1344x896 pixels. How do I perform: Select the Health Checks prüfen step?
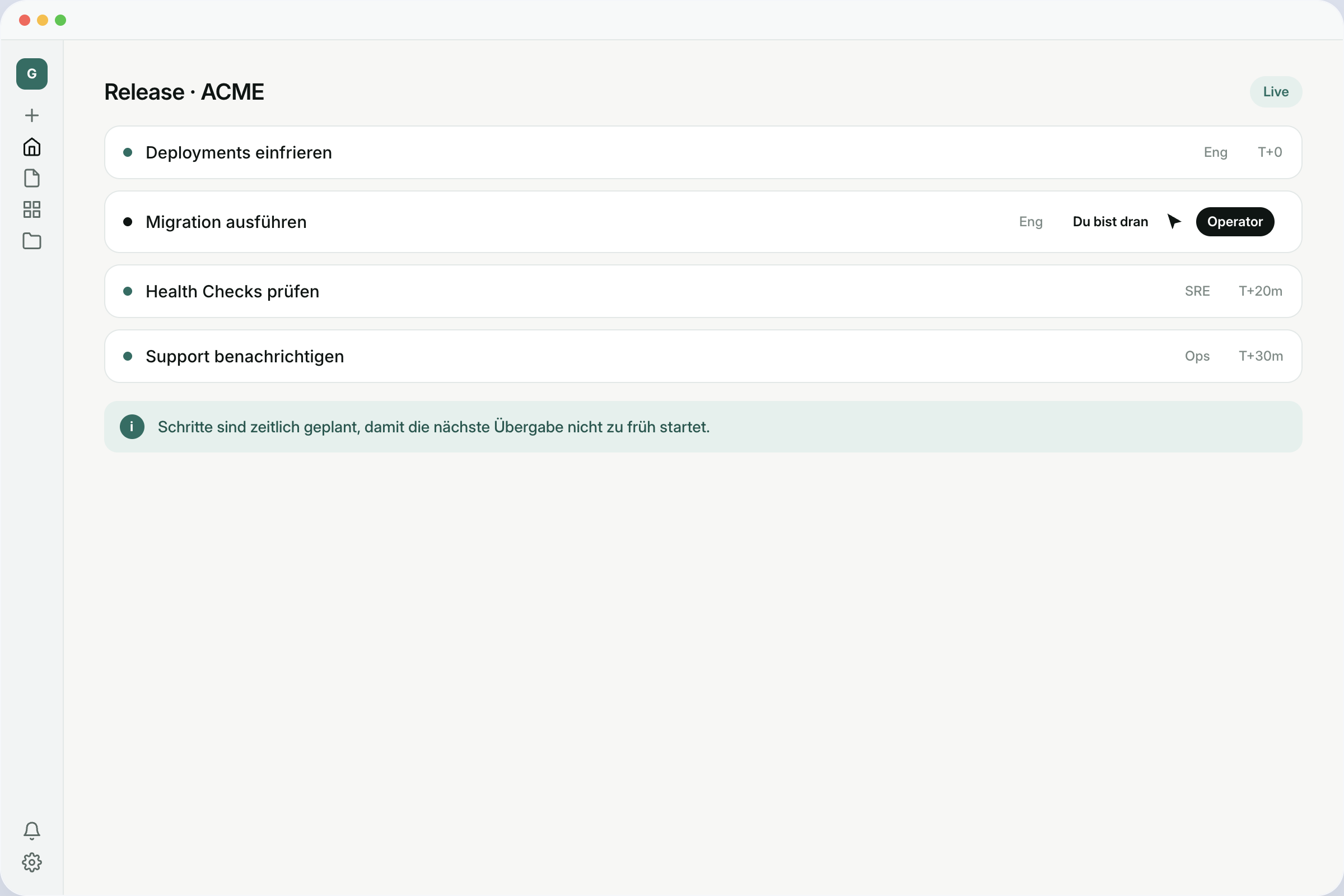point(703,291)
